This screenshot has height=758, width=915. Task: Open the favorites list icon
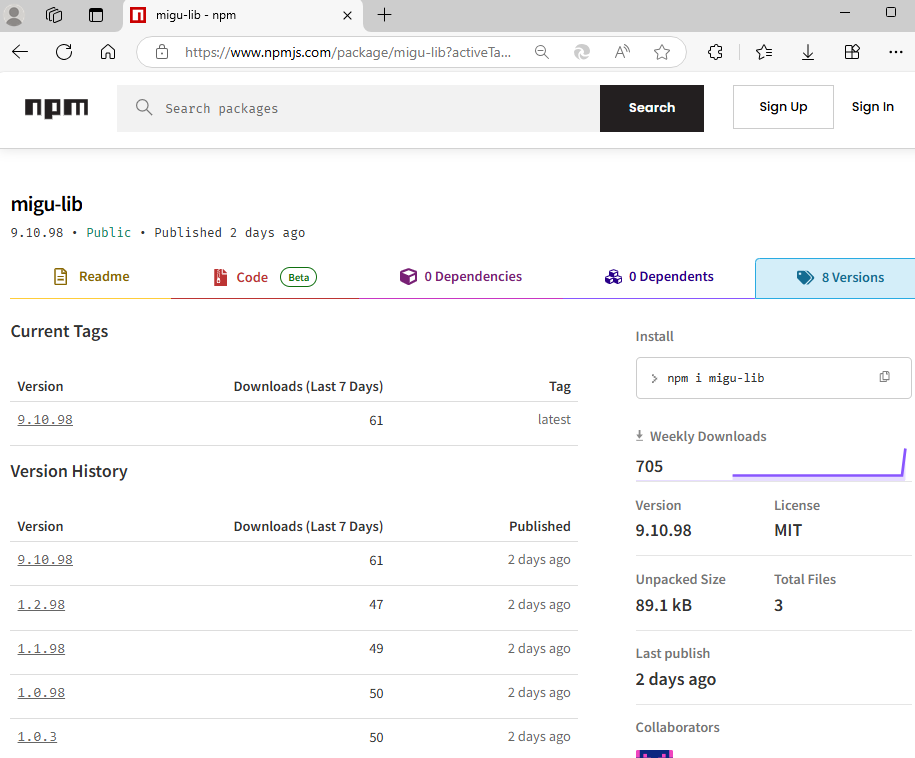(x=764, y=52)
